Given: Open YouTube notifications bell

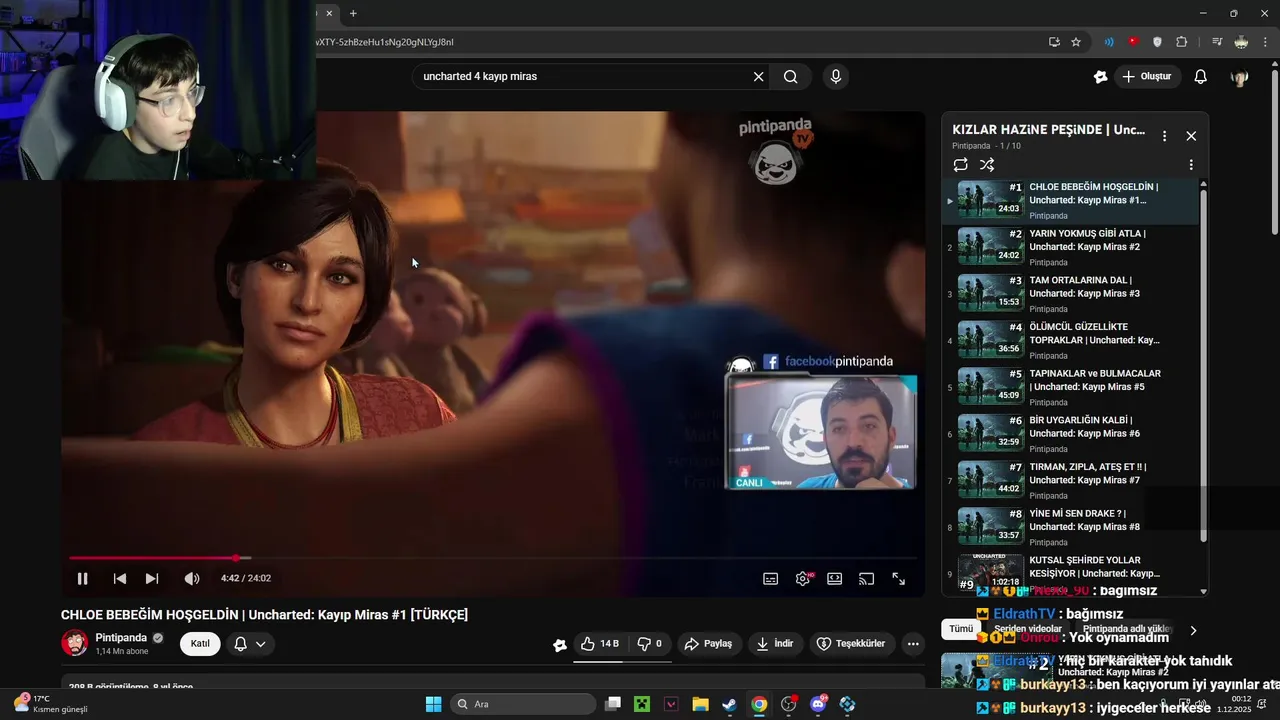Looking at the screenshot, I should pos(1201,76).
